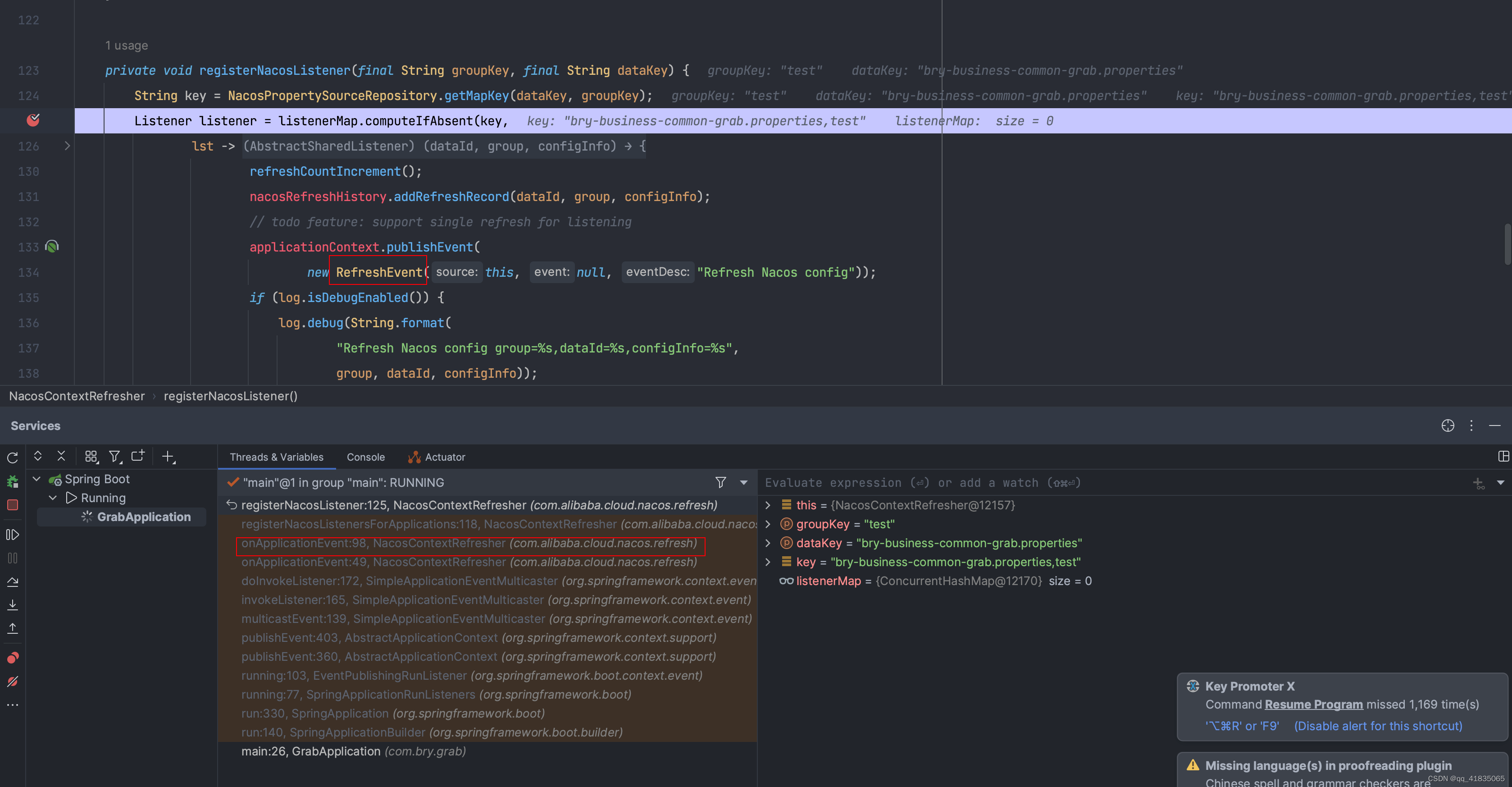This screenshot has width=1512, height=787.
Task: Click the Step Out upload-arrow icon
Action: tap(12, 628)
